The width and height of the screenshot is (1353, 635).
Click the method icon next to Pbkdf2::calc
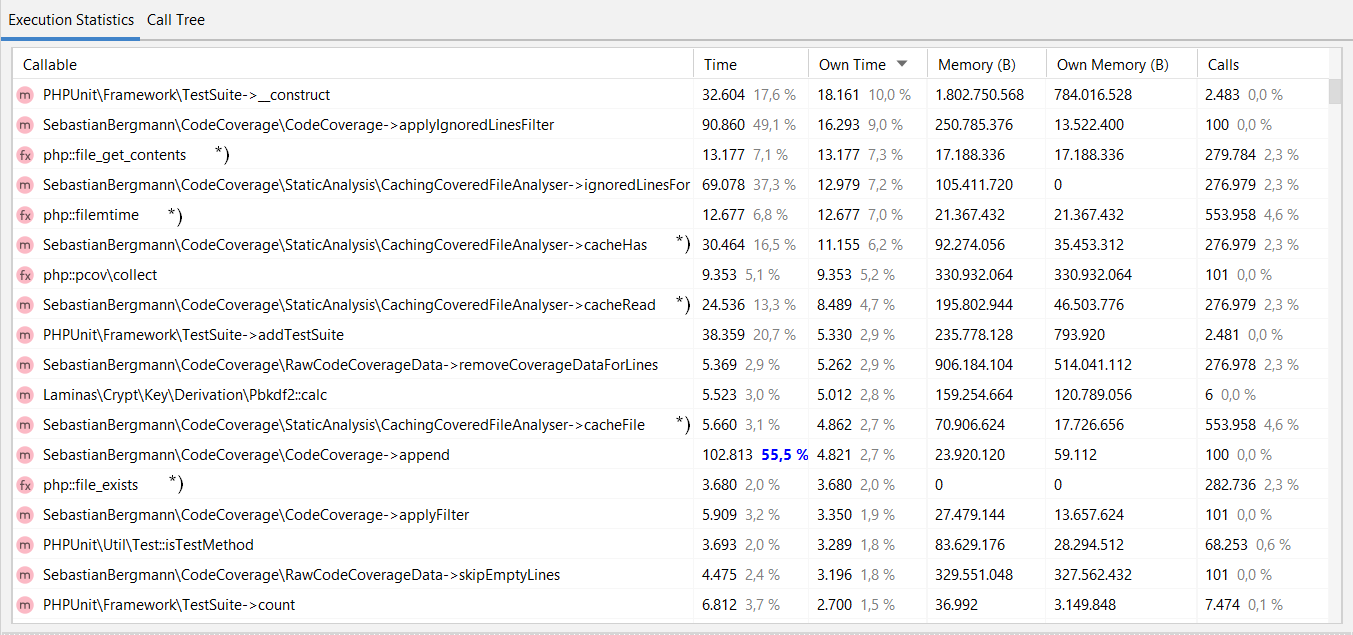(25, 394)
